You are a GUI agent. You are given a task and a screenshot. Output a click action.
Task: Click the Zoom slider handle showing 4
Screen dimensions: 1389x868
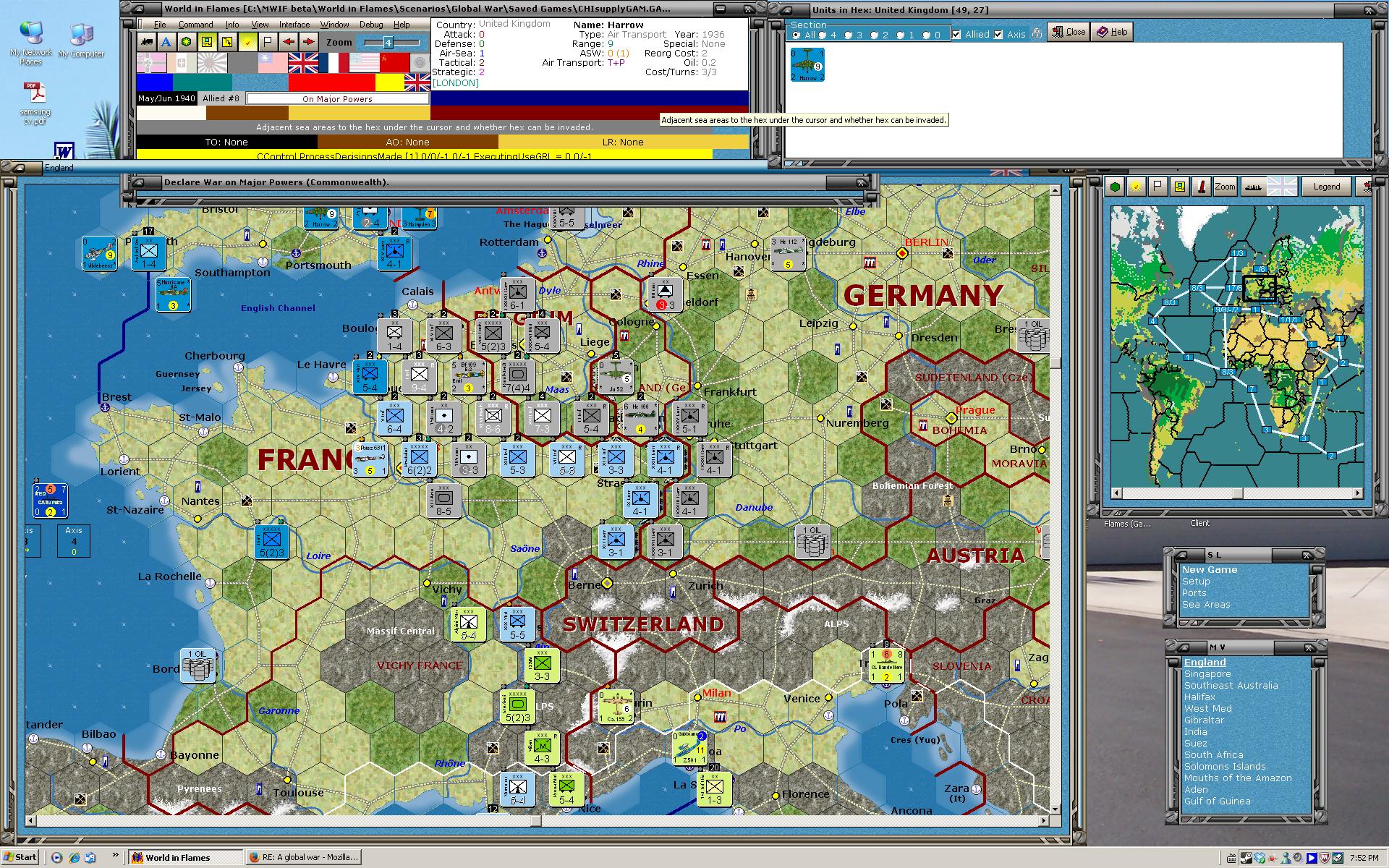(x=387, y=43)
